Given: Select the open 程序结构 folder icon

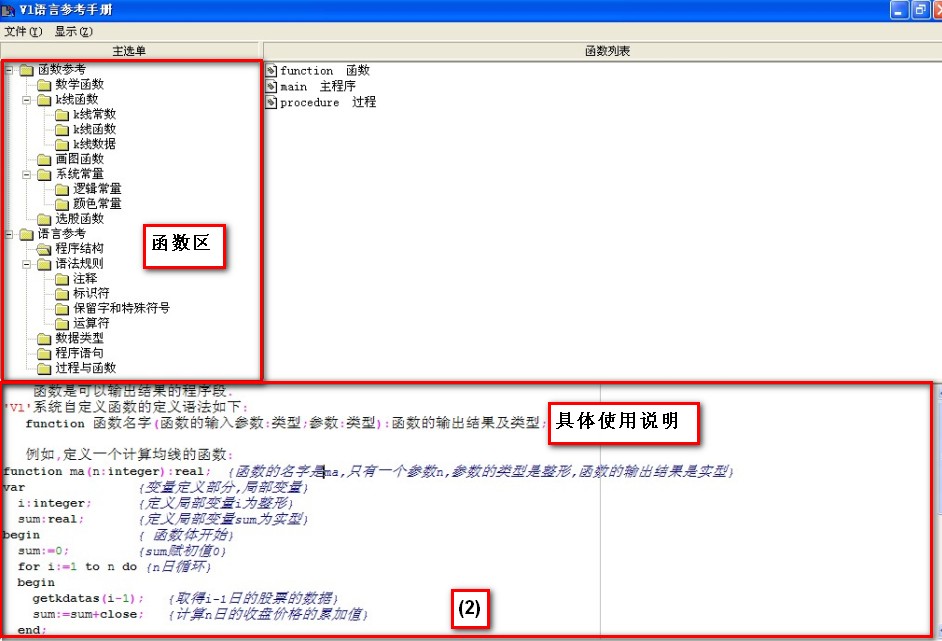Looking at the screenshot, I should (44, 248).
